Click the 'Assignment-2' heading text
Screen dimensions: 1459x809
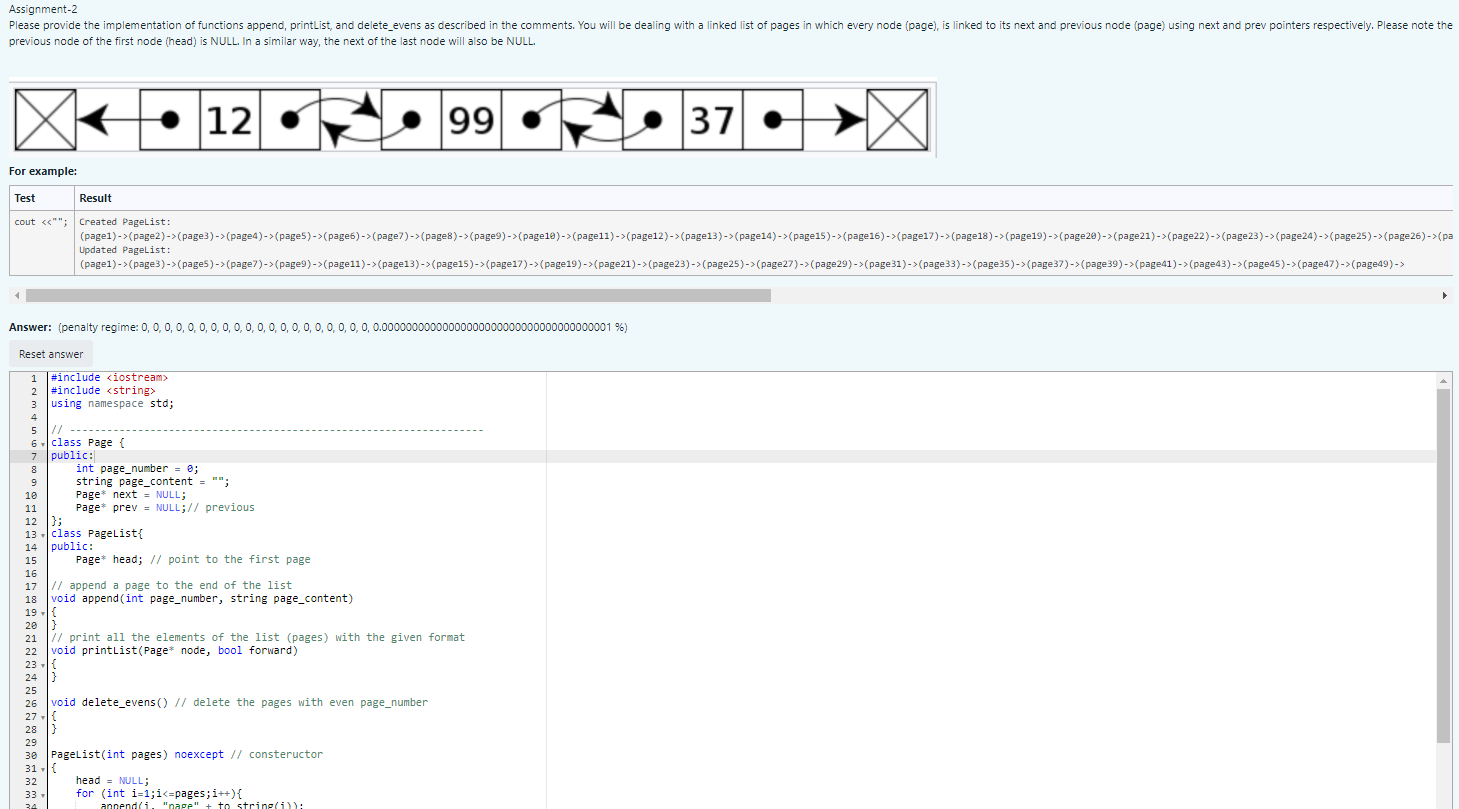tap(43, 9)
